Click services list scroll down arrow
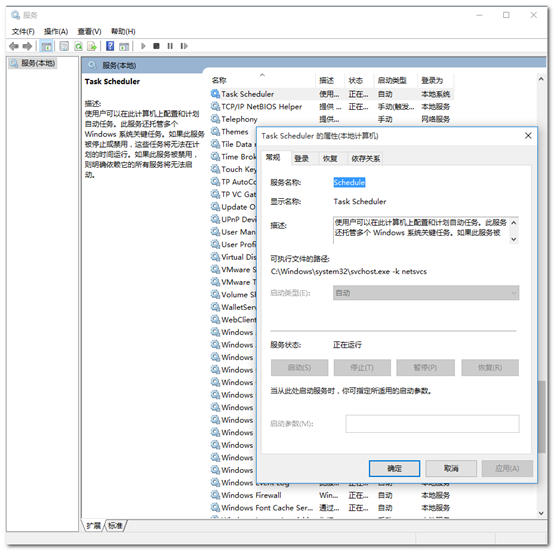The width and height of the screenshot is (554, 551). click(541, 513)
